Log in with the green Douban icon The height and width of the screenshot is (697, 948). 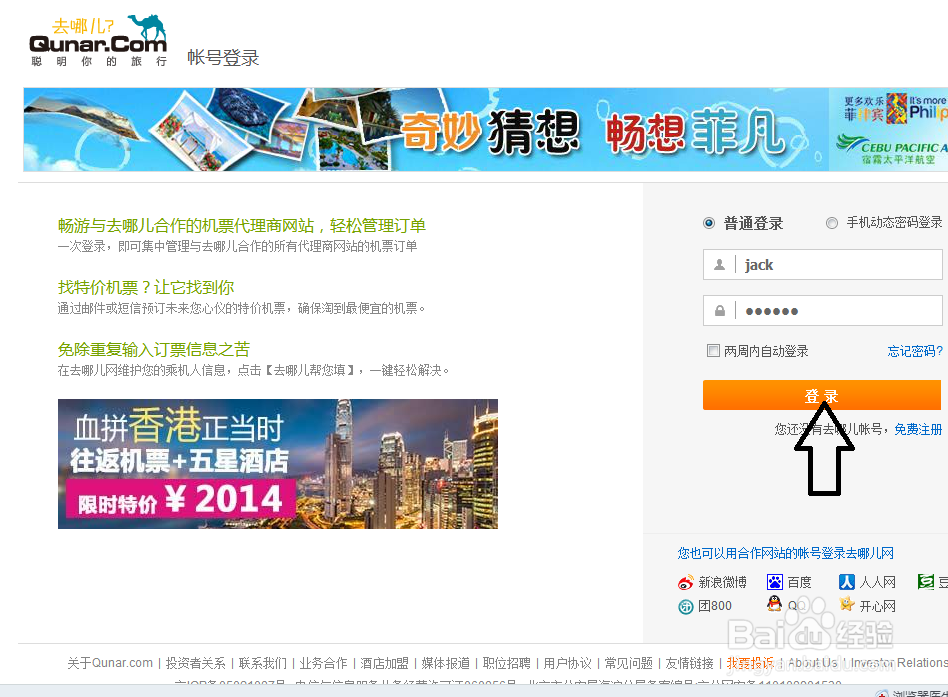tap(926, 582)
